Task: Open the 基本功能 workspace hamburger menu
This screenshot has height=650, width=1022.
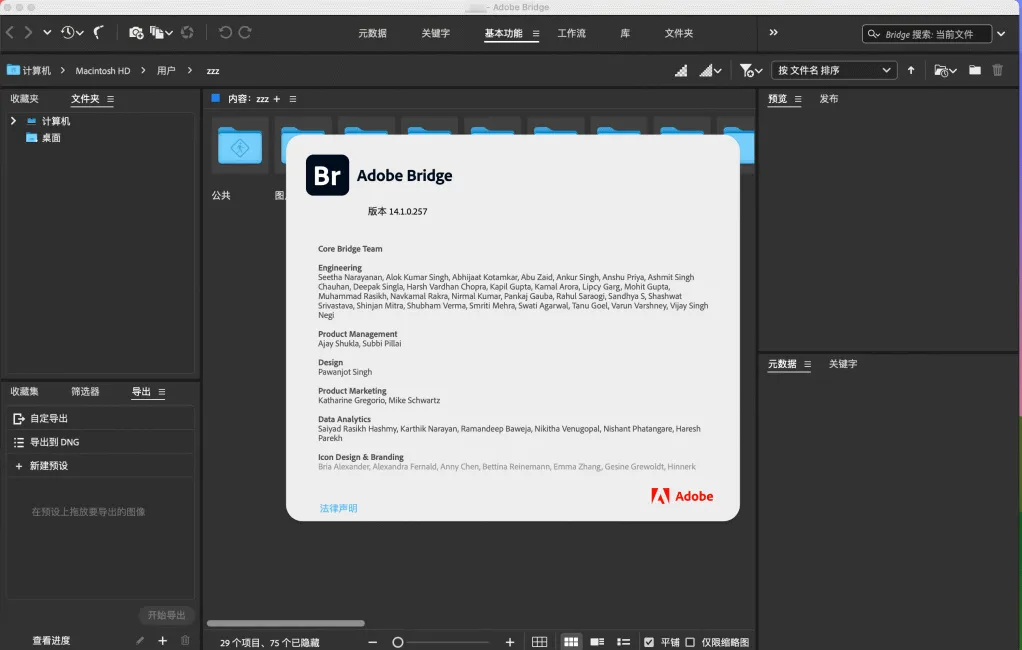Action: click(536, 33)
